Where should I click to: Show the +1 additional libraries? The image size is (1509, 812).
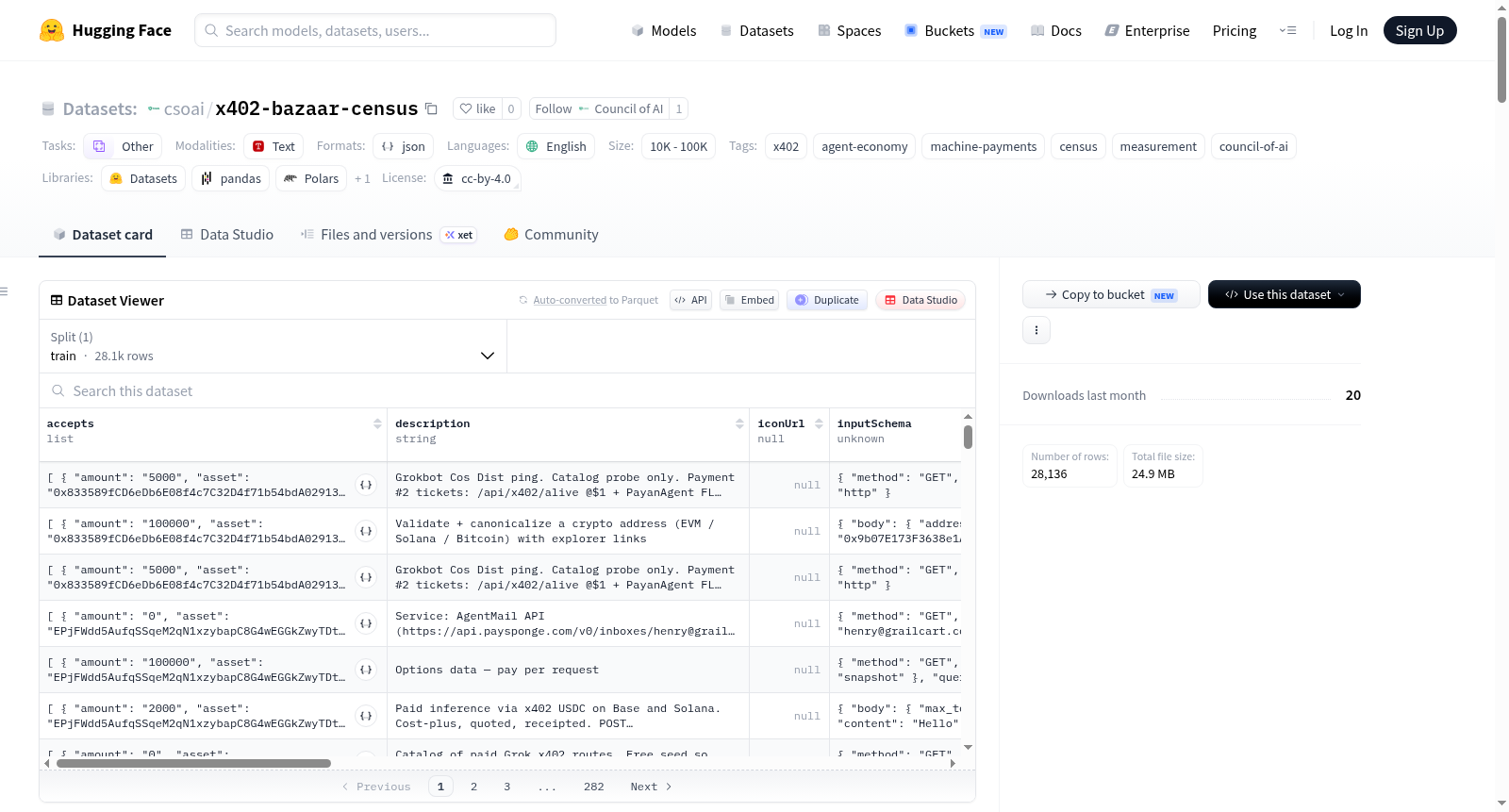pos(362,178)
